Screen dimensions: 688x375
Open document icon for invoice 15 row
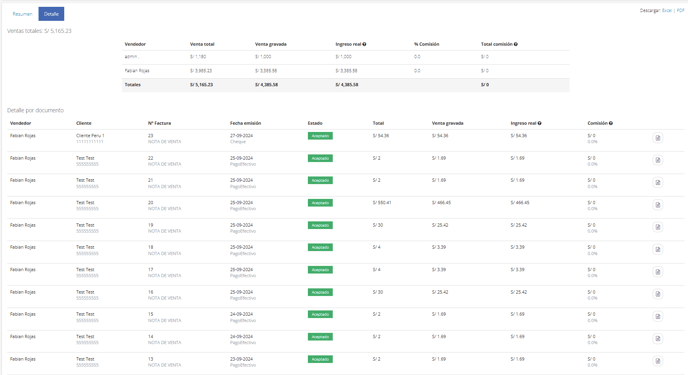pos(657,316)
